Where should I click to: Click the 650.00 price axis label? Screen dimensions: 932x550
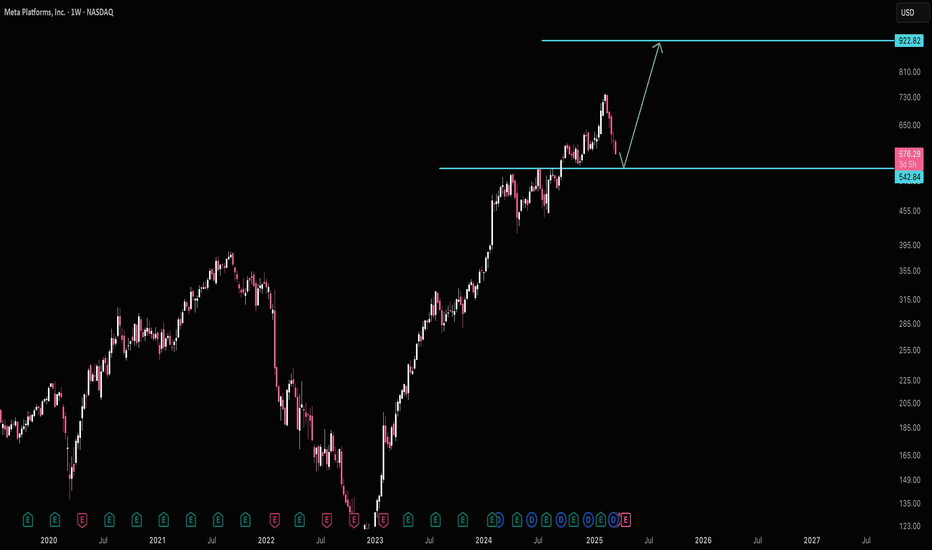[x=909, y=125]
